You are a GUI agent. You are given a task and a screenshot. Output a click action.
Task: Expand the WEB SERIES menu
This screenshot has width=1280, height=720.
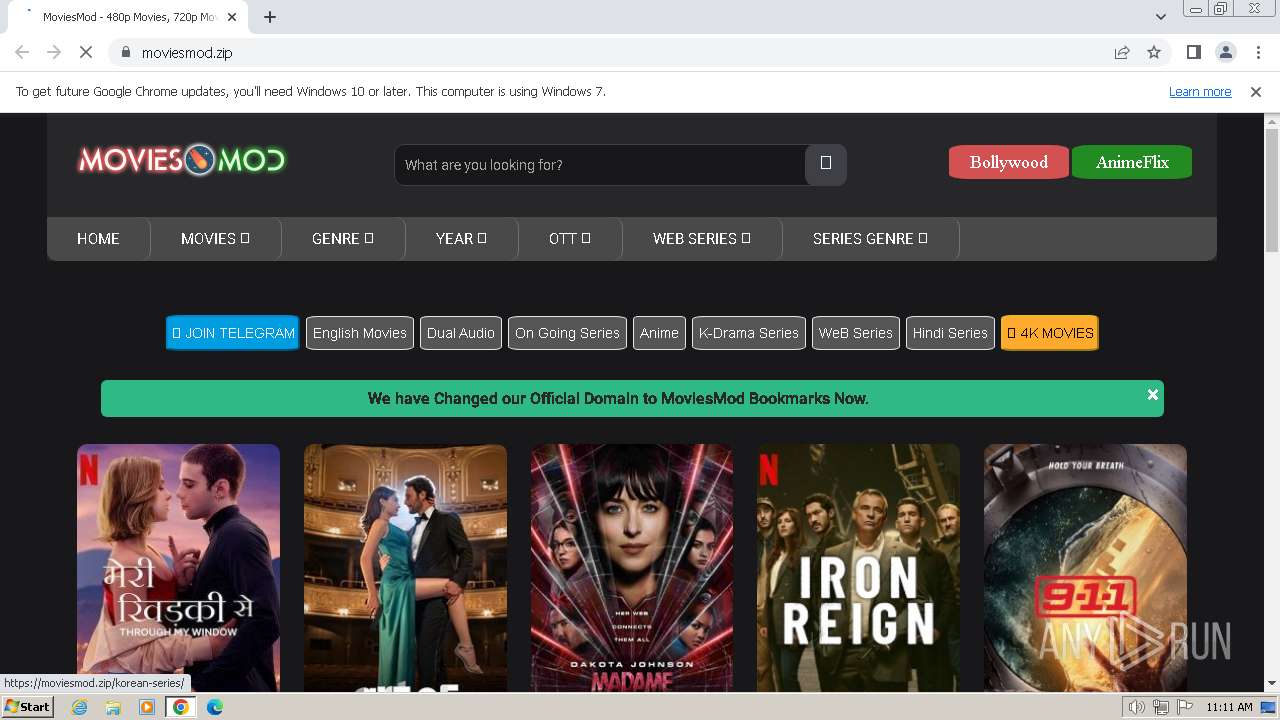point(702,238)
